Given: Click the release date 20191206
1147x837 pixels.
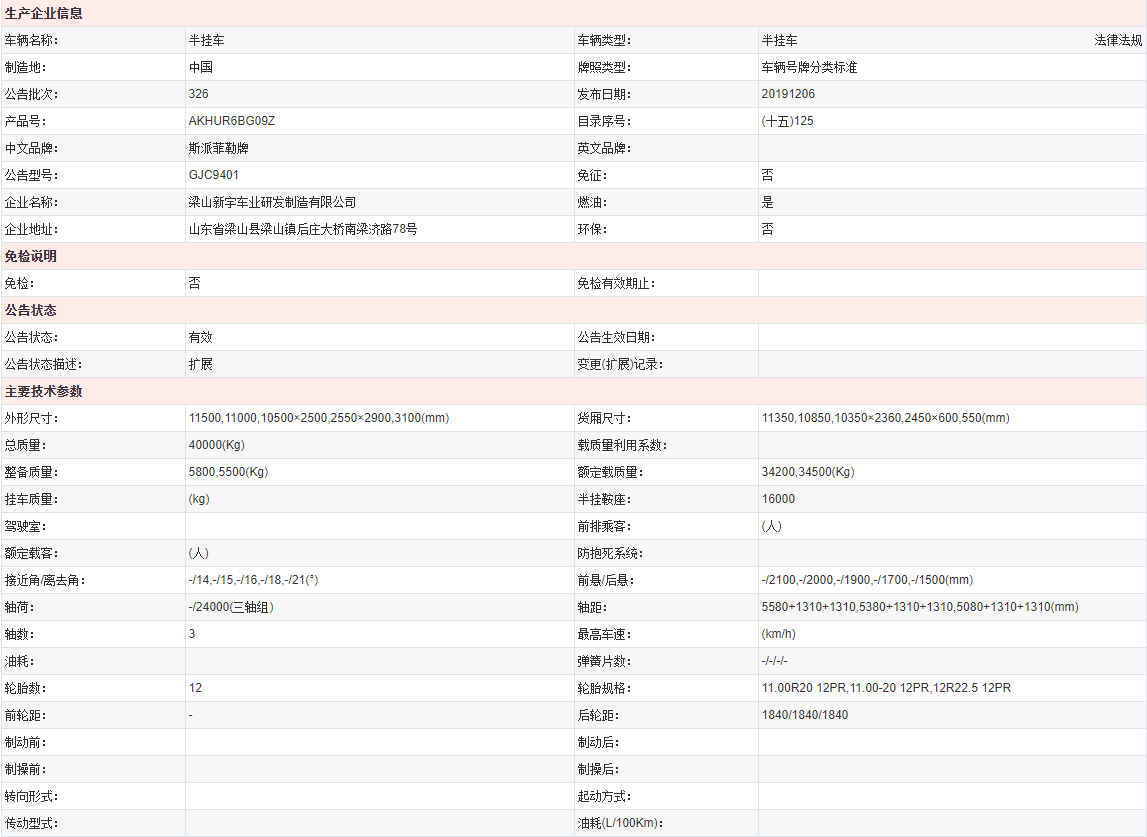Looking at the screenshot, I should point(787,94).
